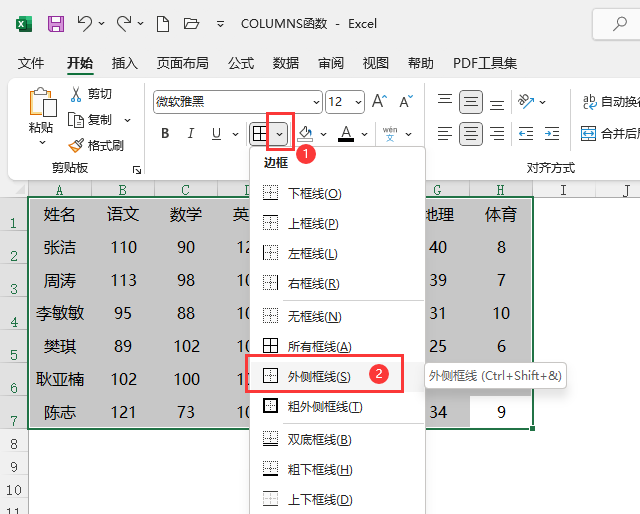The image size is (640, 514).
Task: Choose 上框线(P) top border
Action: (337, 223)
